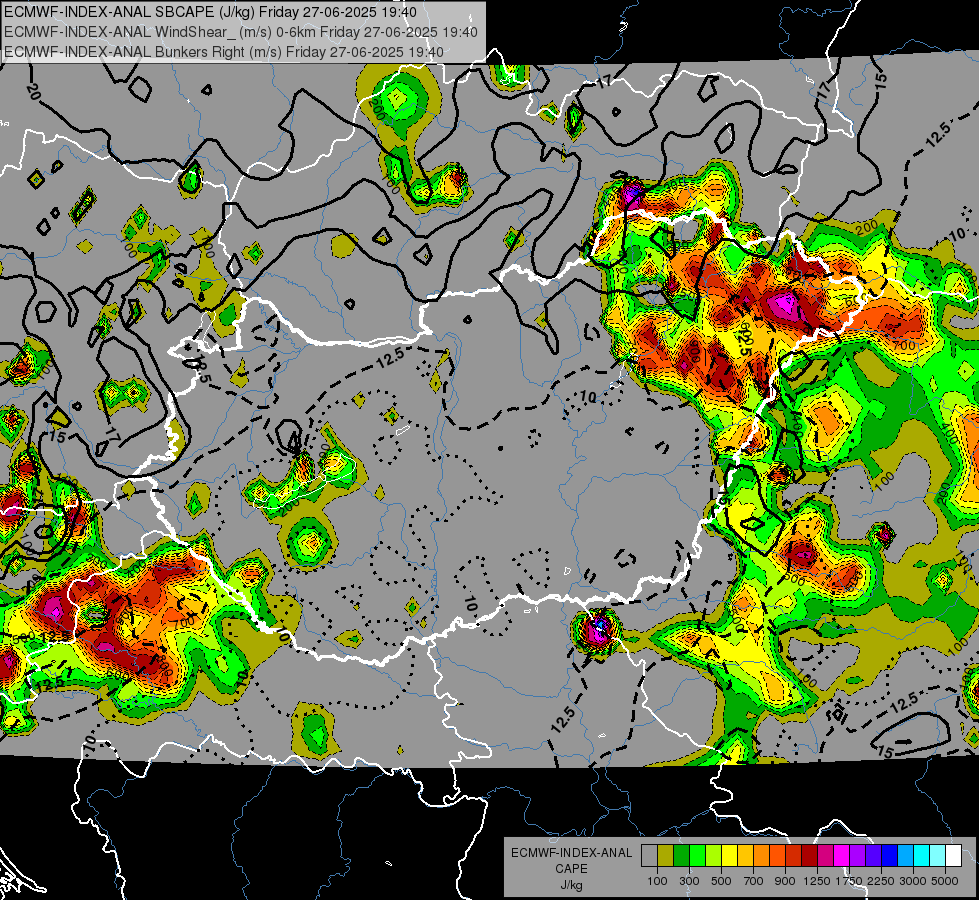Click the SBCAPE title line in header
The image size is (979, 900).
pos(210,12)
